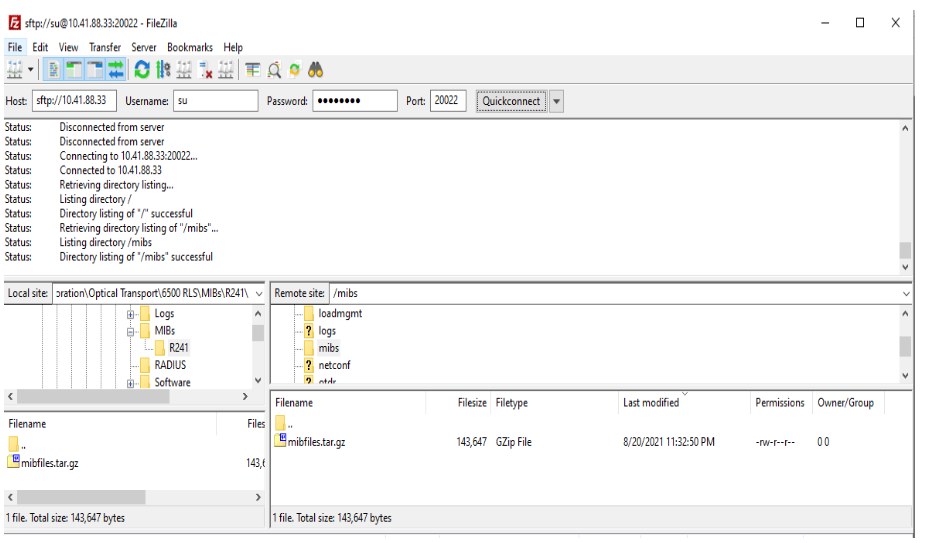The width and height of the screenshot is (928, 543).
Task: Open the Site Manager icon
Action: pyautogui.click(x=15, y=70)
